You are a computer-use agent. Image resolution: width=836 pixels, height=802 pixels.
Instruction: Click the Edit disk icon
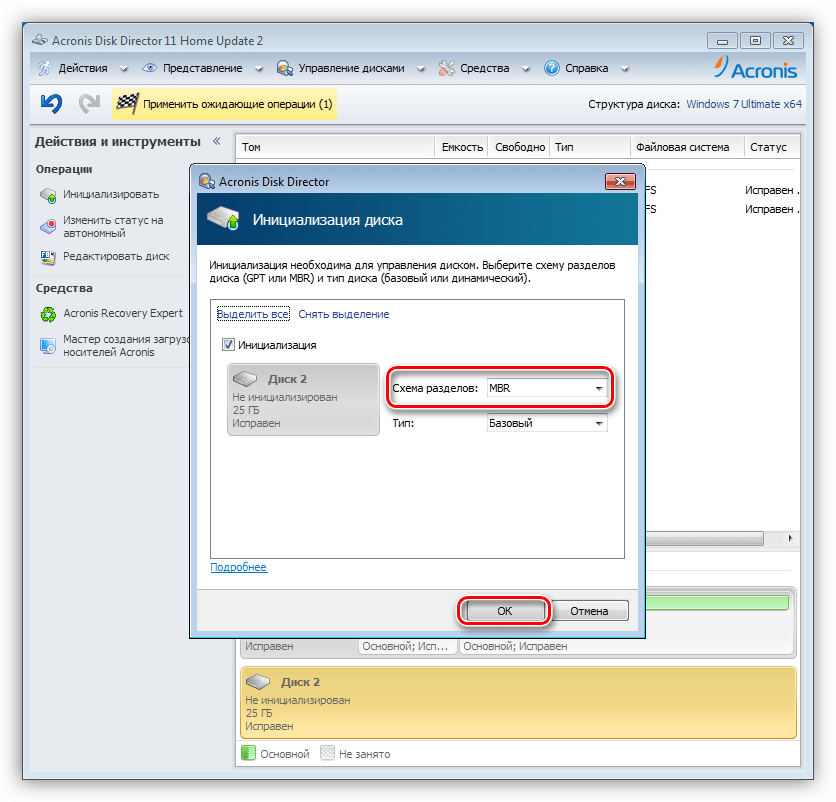pyautogui.click(x=48, y=257)
